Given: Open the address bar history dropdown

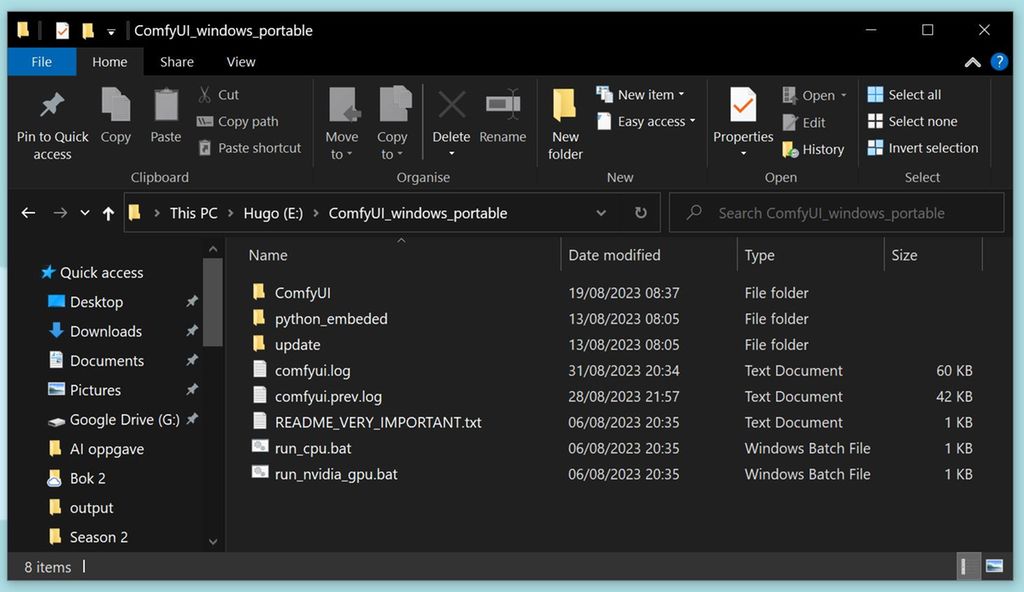Looking at the screenshot, I should (x=601, y=213).
